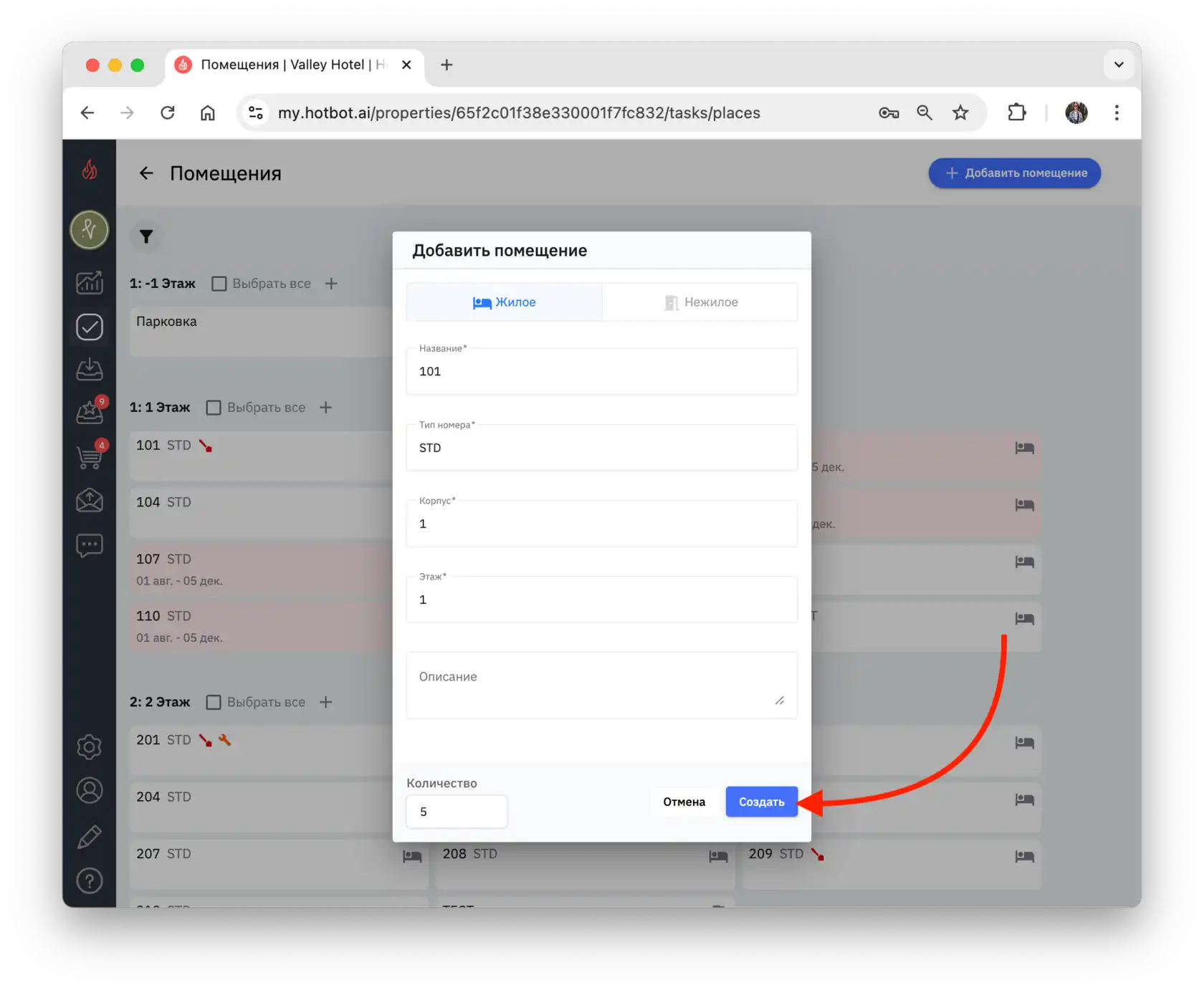Click the Hotbot flame logo in sidebar
Viewport: 1204px width, 990px height.
[x=90, y=170]
